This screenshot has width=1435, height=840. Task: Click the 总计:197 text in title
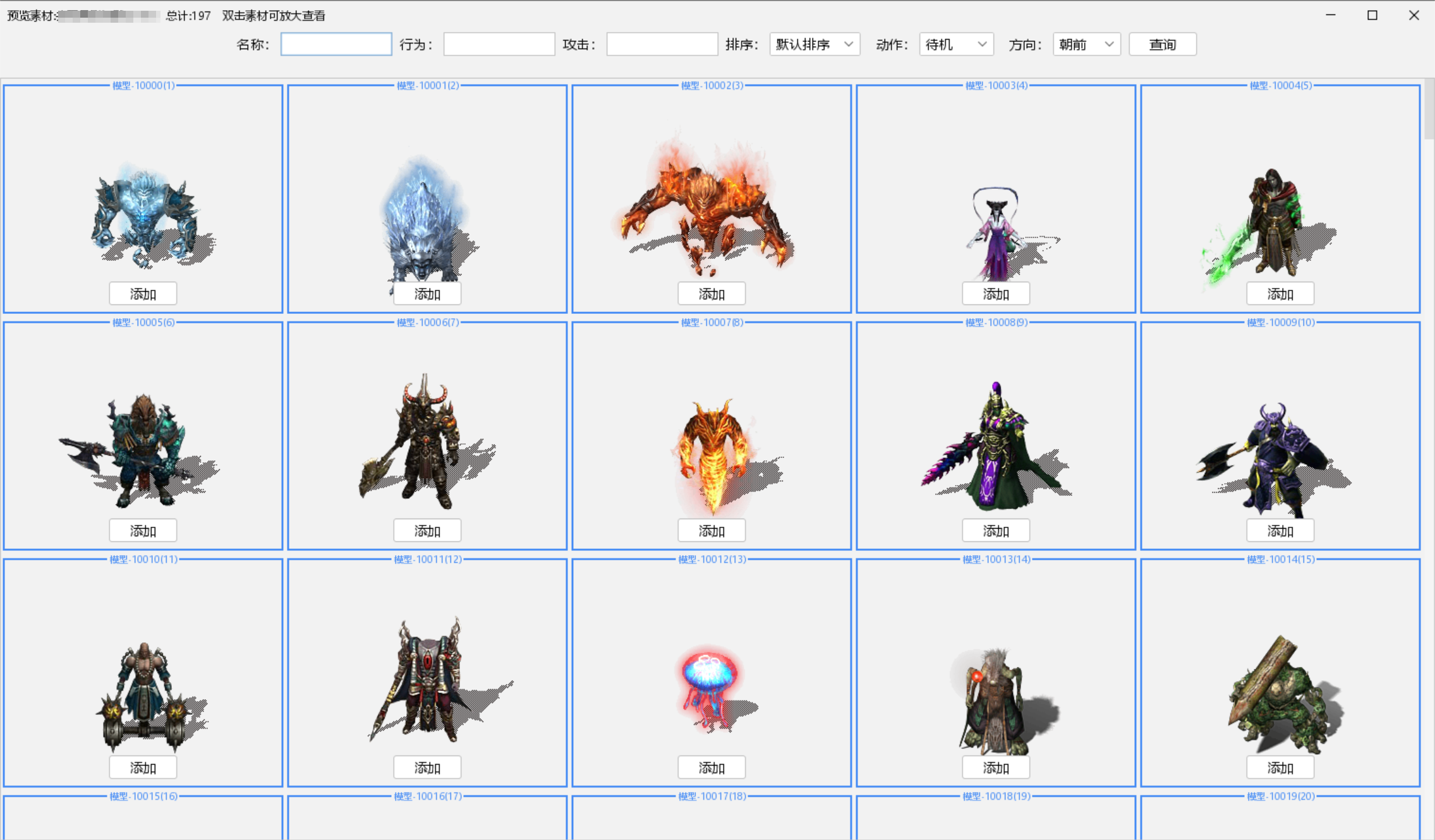coord(188,16)
